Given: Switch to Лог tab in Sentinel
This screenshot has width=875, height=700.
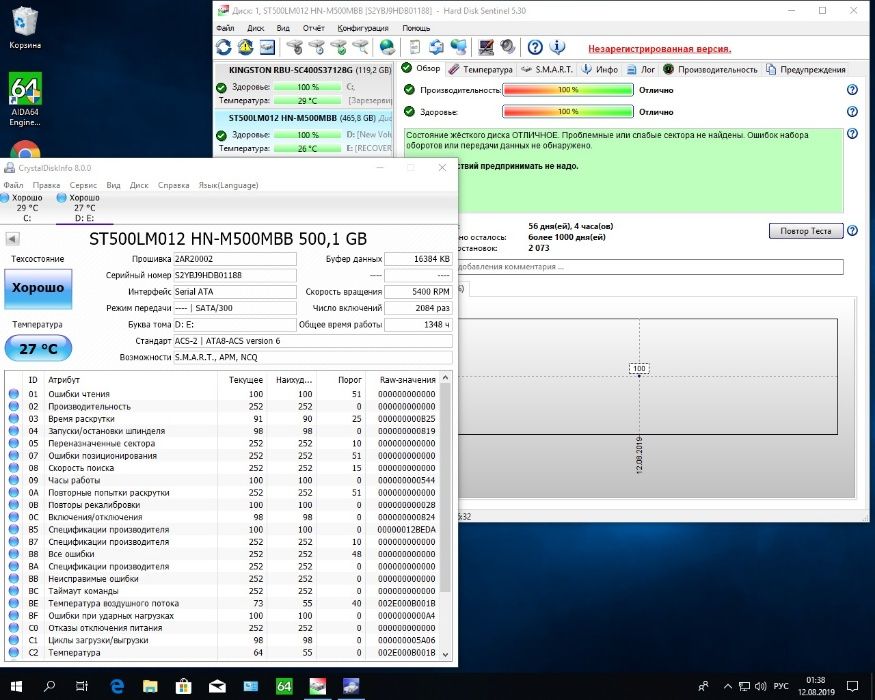Looking at the screenshot, I should [641, 69].
